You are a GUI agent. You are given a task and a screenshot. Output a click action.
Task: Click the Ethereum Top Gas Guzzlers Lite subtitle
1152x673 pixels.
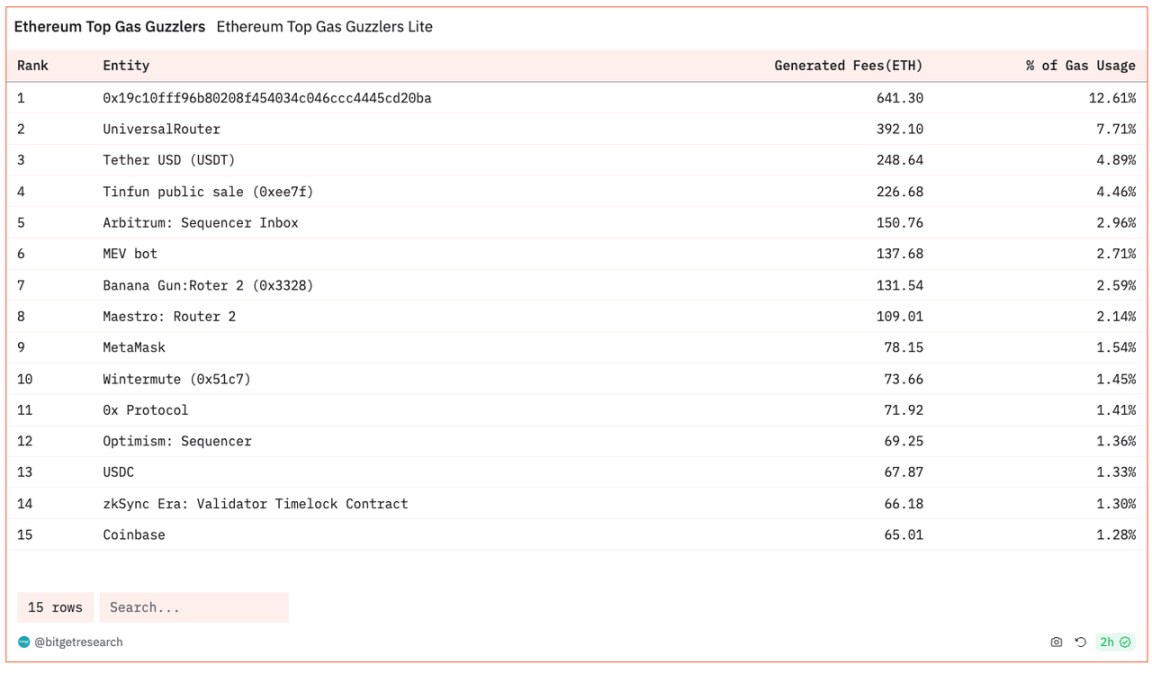click(324, 27)
